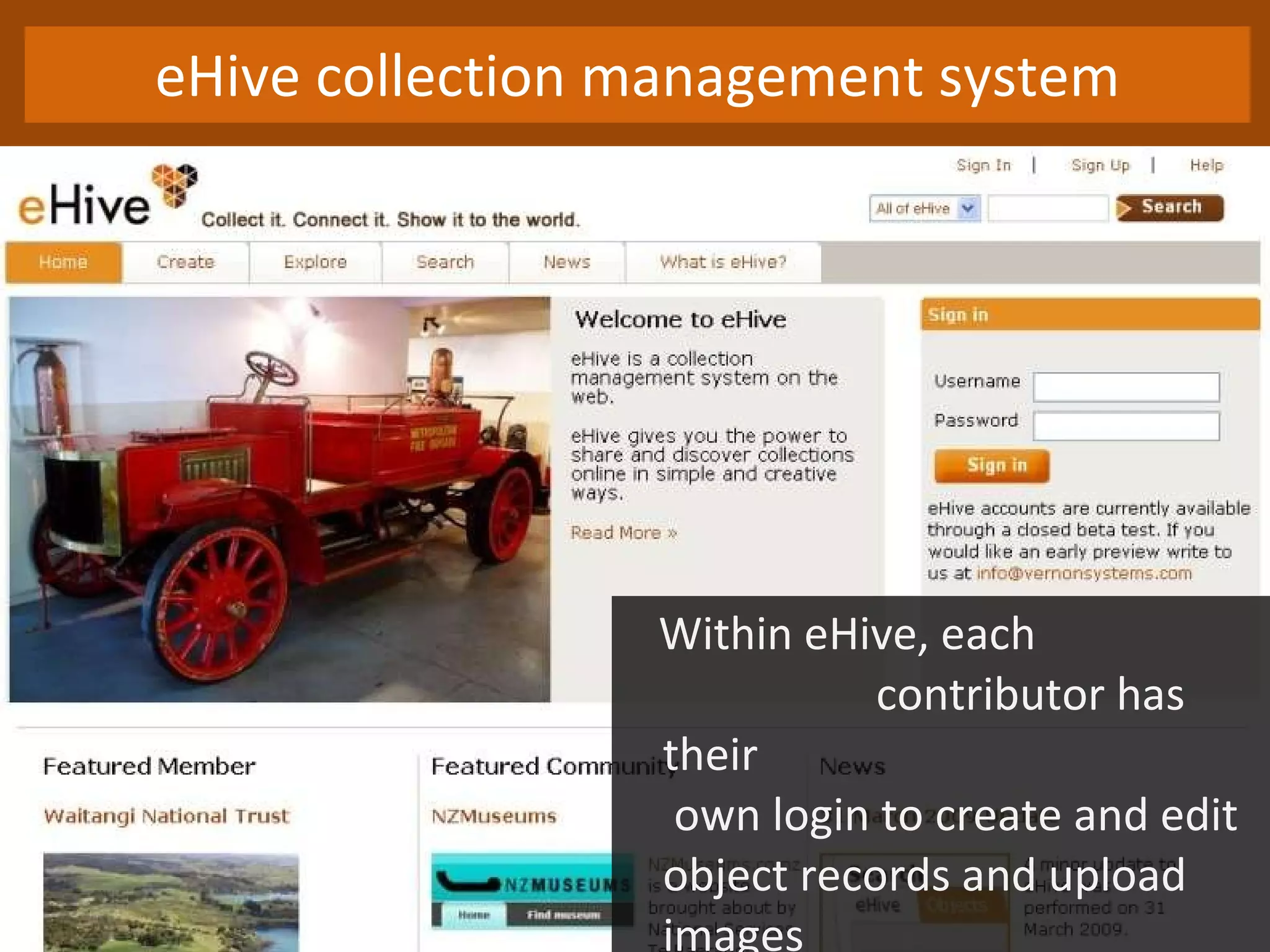Click the Featured Community heading

click(x=554, y=767)
